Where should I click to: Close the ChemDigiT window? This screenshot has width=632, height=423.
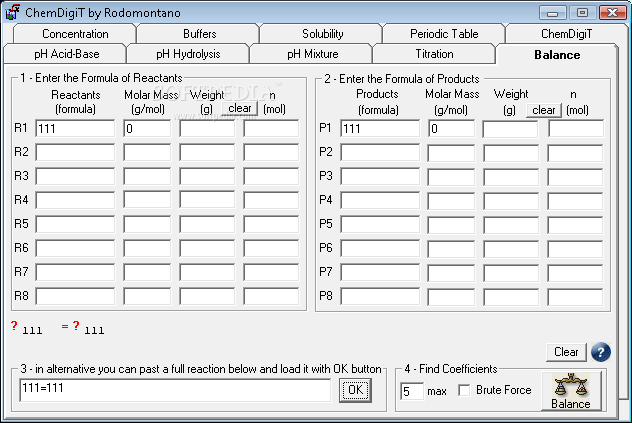612,13
